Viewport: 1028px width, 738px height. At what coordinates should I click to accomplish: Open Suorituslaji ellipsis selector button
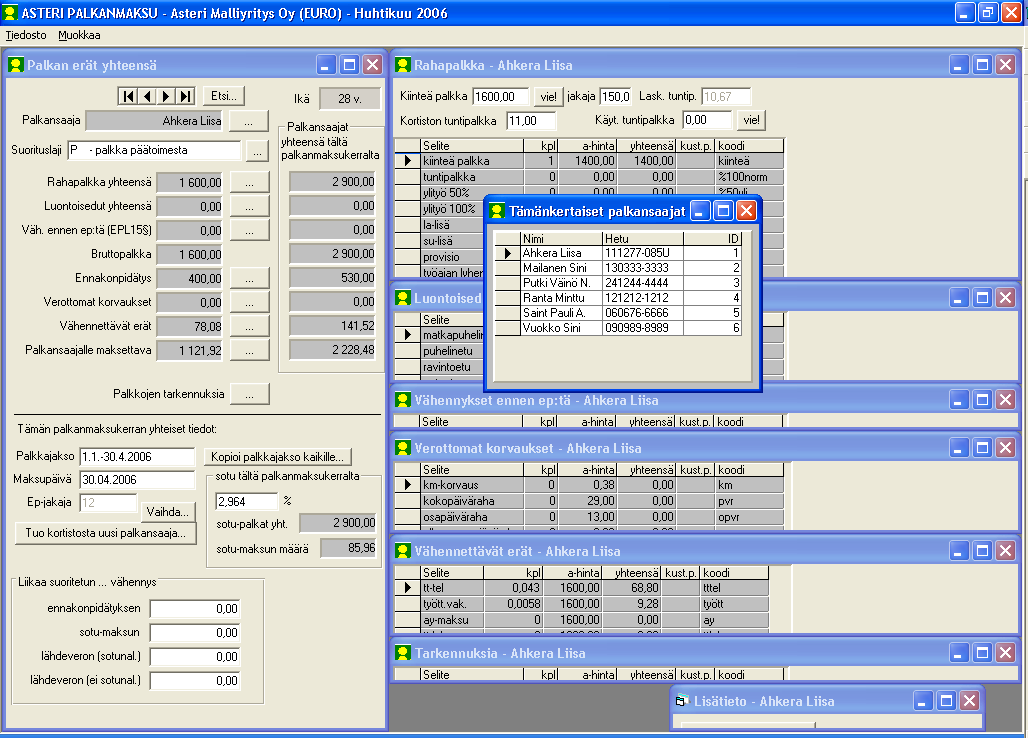pos(258,151)
